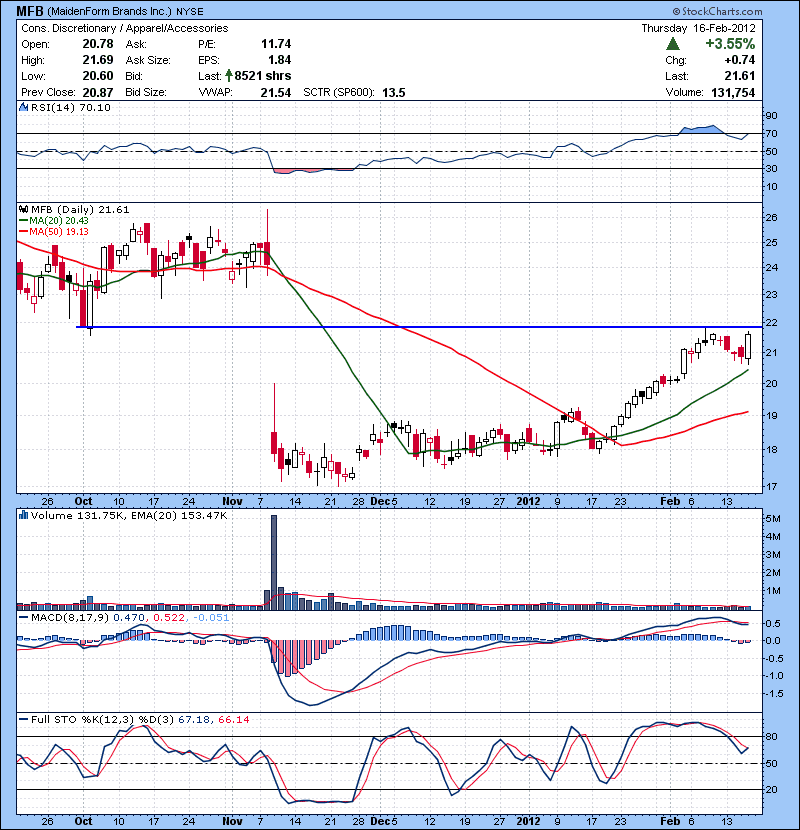Click the RSI(14) indicator icon
Viewport: 800px width, 830px height.
[23, 107]
